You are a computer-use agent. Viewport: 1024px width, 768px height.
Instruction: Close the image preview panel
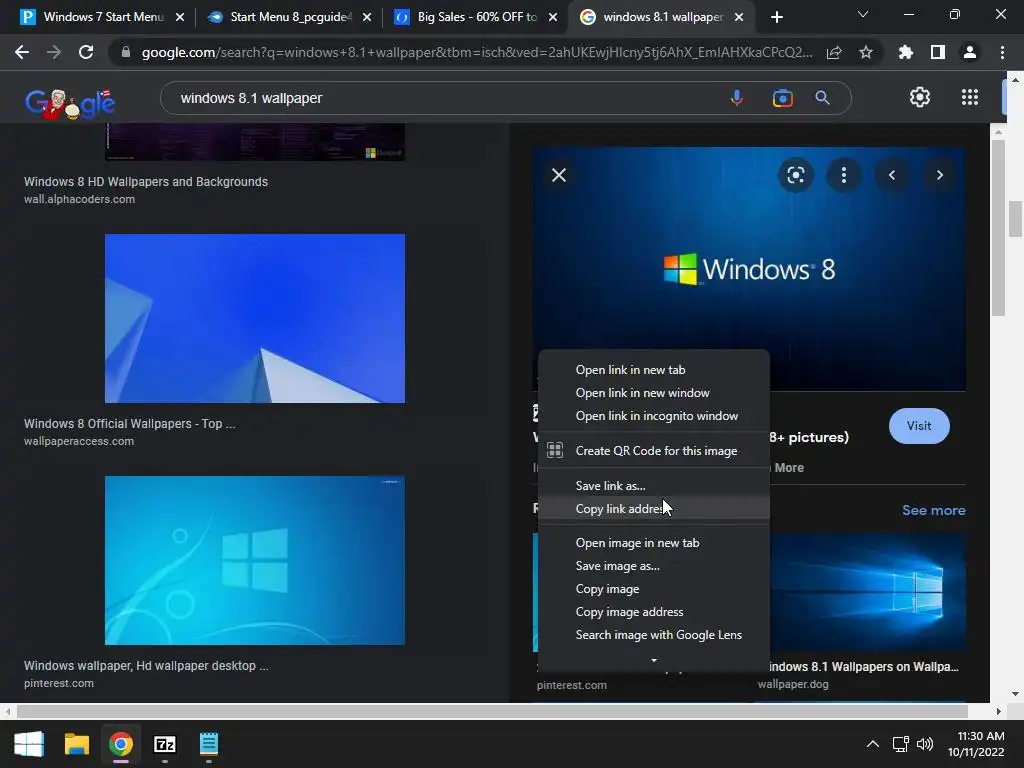559,175
